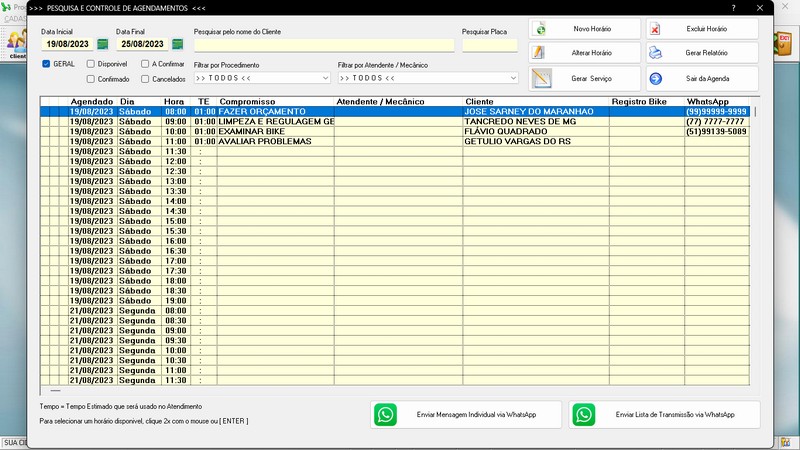The image size is (800, 450).
Task: Select the Sábado 19:00 time slot
Action: click(395, 301)
